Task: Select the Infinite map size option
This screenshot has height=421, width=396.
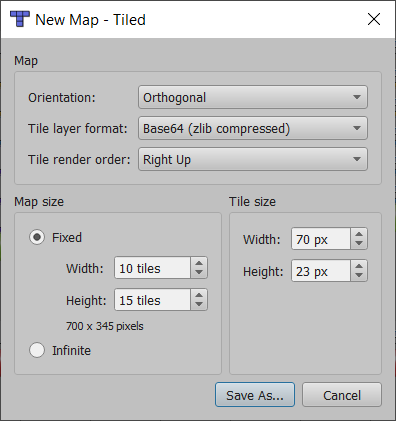Action: click(x=37, y=350)
